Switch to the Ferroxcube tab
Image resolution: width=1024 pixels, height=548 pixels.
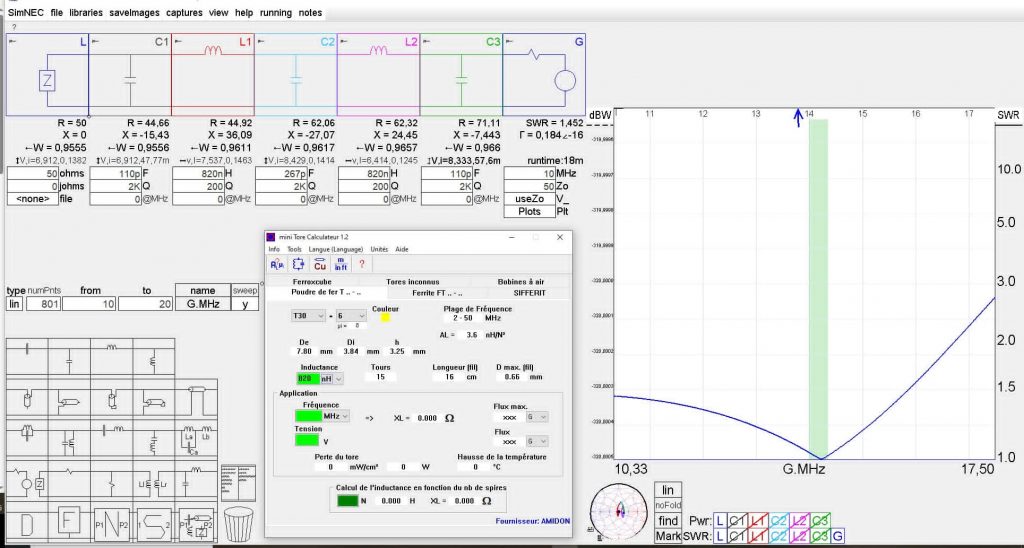pos(312,282)
